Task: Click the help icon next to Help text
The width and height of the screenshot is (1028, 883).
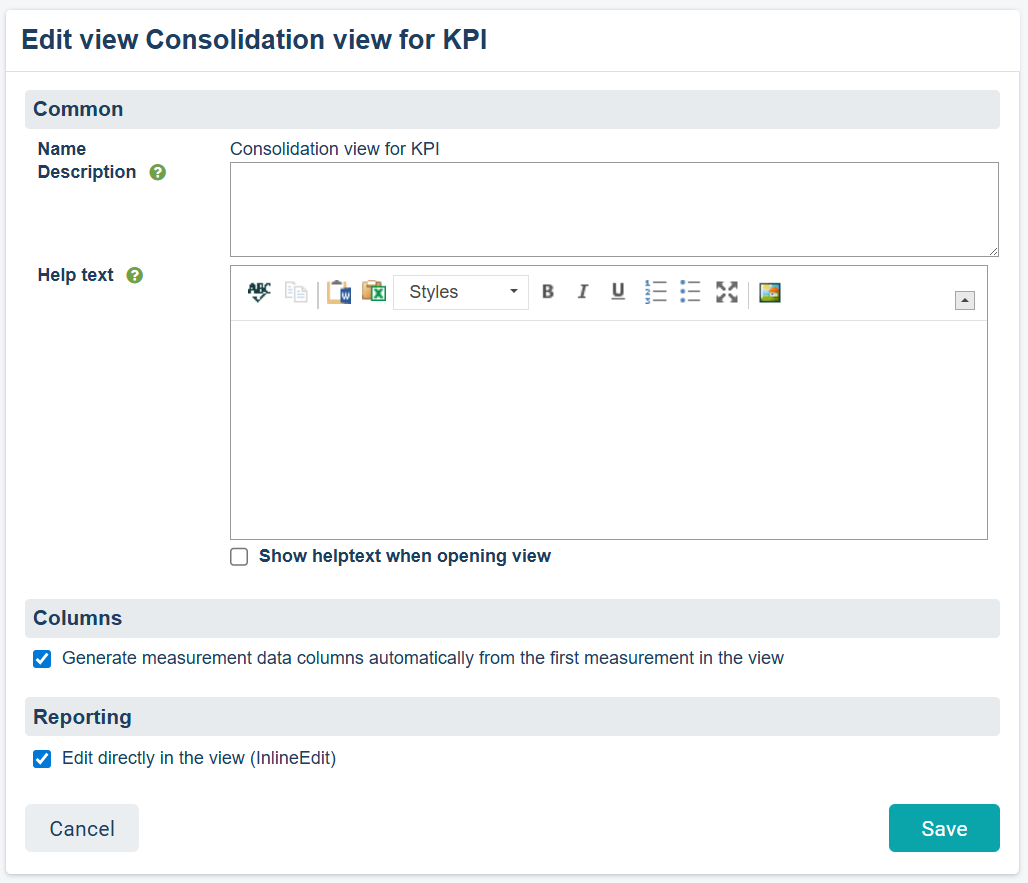Action: click(x=135, y=275)
